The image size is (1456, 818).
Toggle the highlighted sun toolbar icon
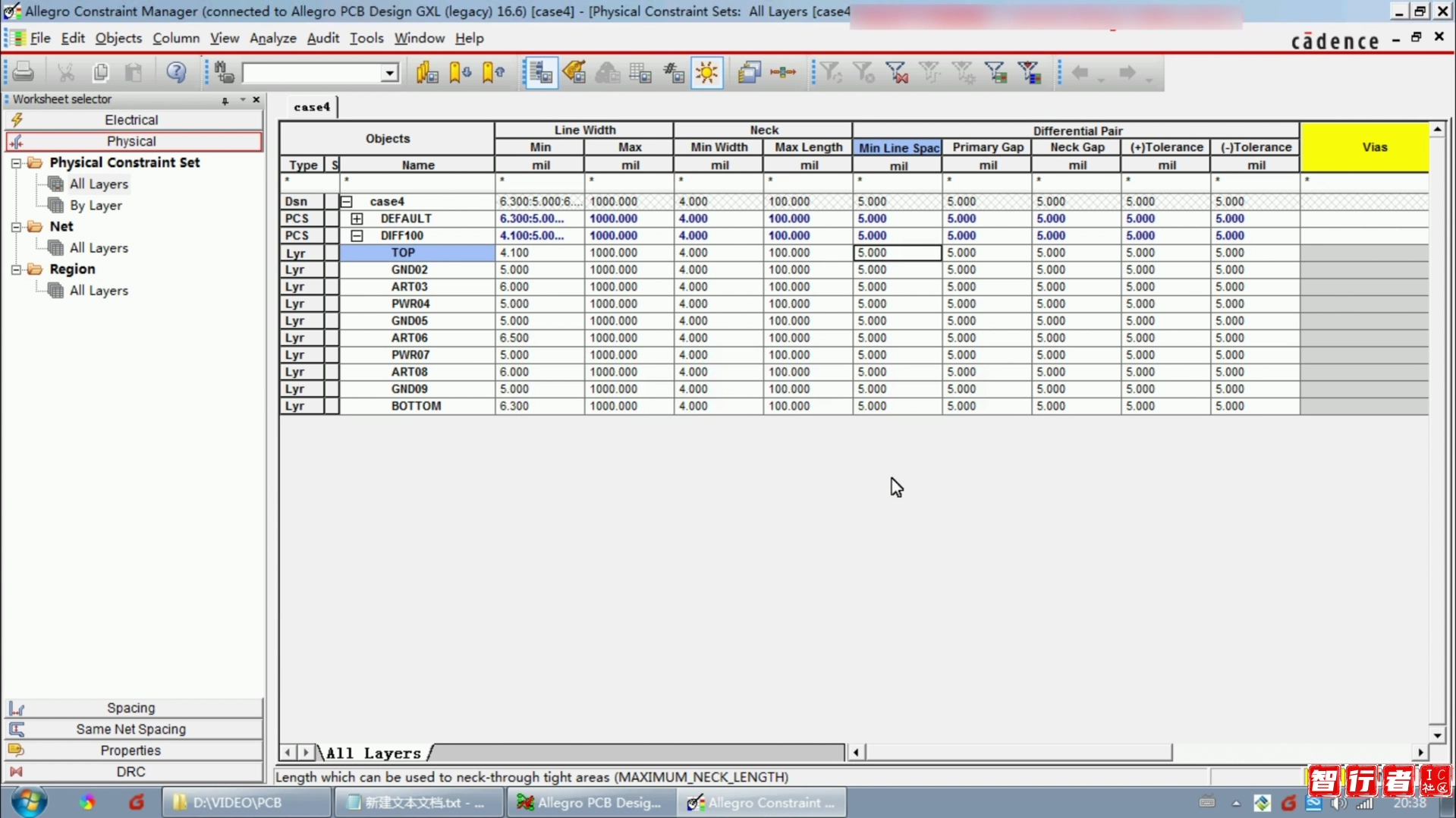pyautogui.click(x=707, y=72)
